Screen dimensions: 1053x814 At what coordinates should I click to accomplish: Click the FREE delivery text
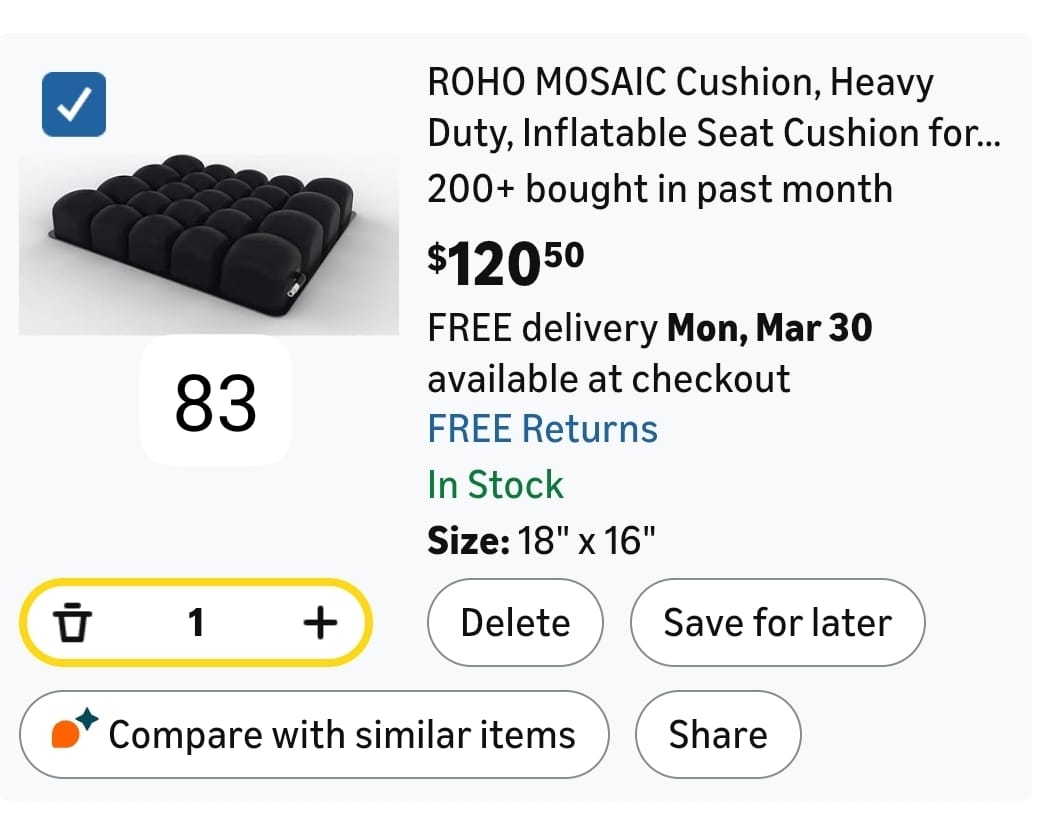542,328
